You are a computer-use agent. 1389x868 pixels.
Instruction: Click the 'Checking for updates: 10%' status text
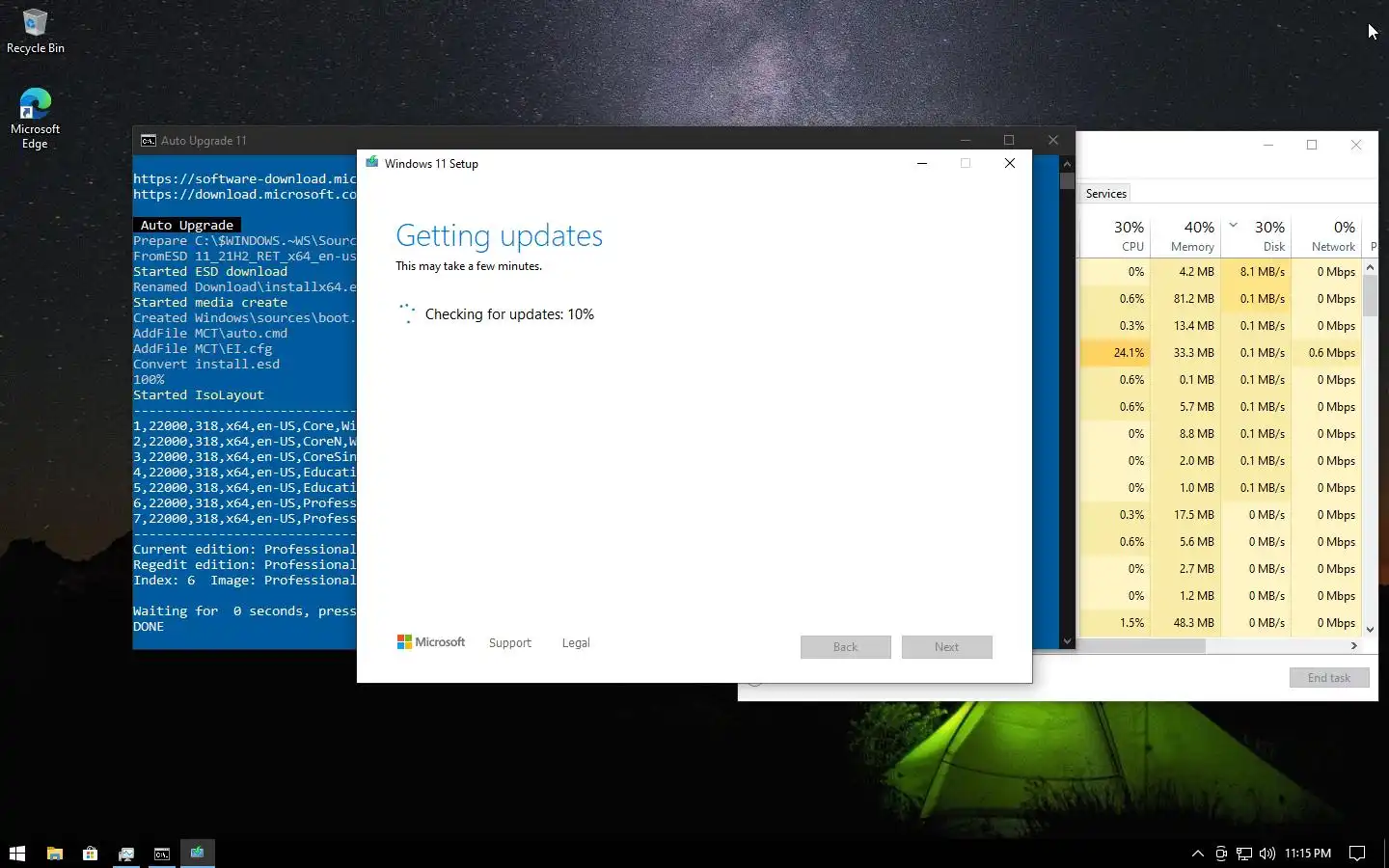(x=509, y=314)
